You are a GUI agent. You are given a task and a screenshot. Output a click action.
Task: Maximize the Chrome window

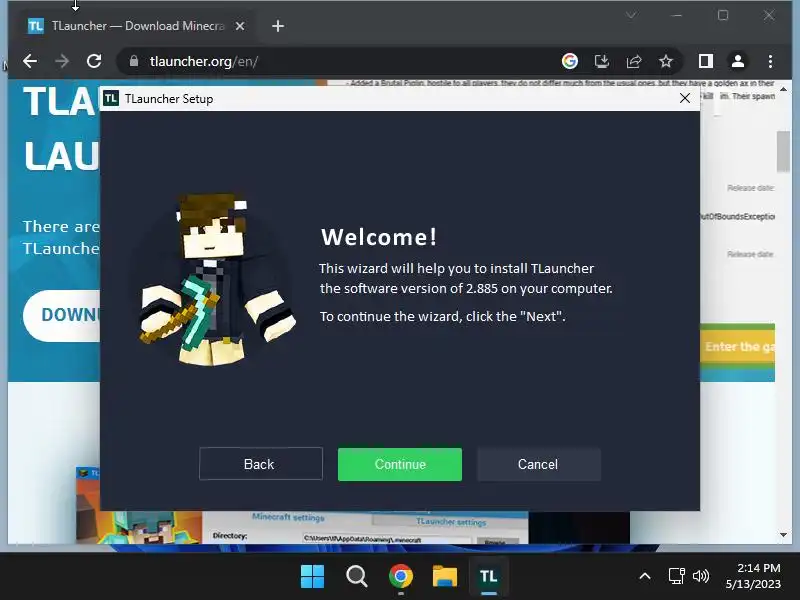pyautogui.click(x=722, y=15)
